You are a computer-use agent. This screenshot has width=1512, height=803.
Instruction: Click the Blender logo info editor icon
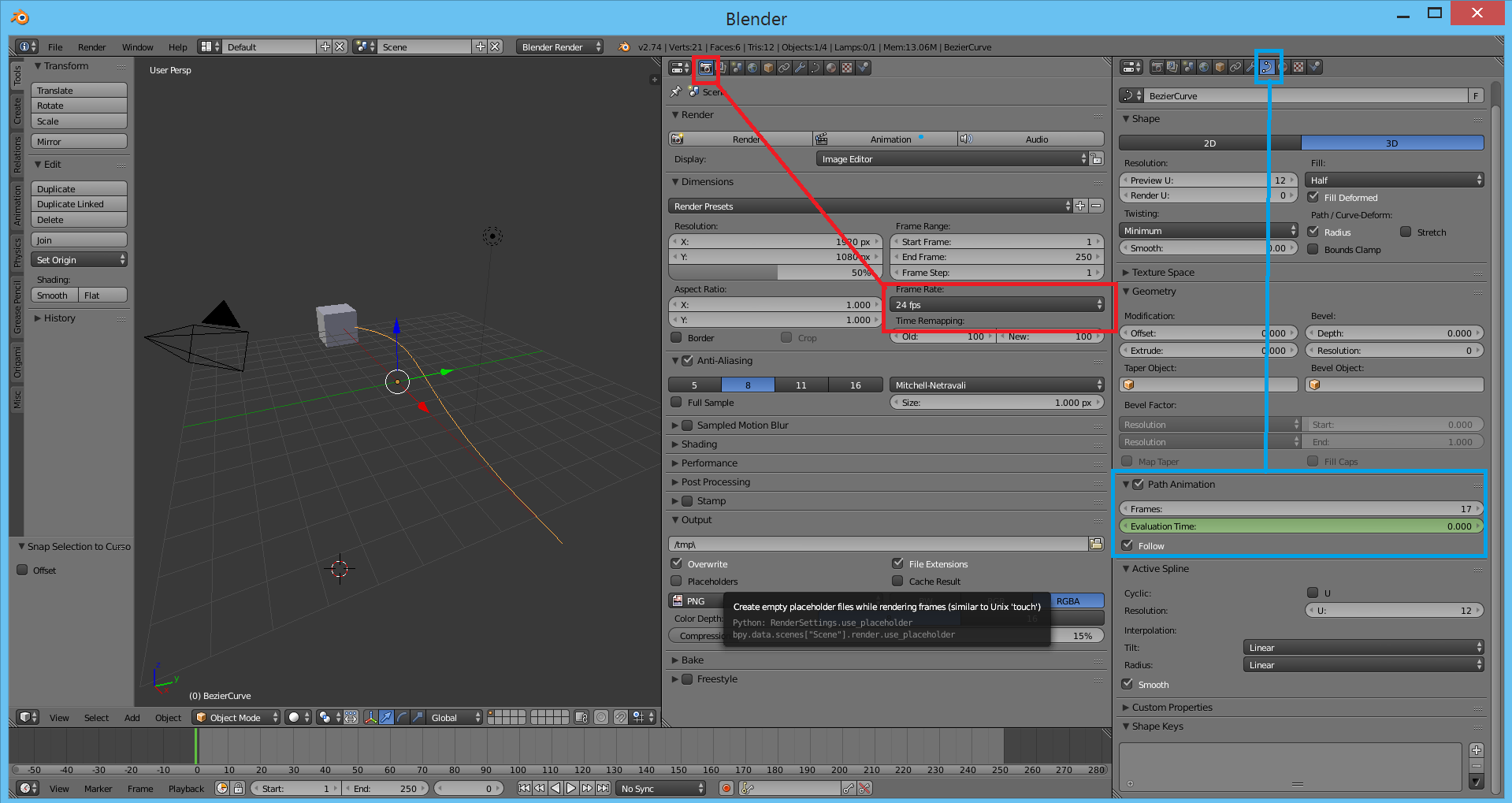(x=624, y=46)
